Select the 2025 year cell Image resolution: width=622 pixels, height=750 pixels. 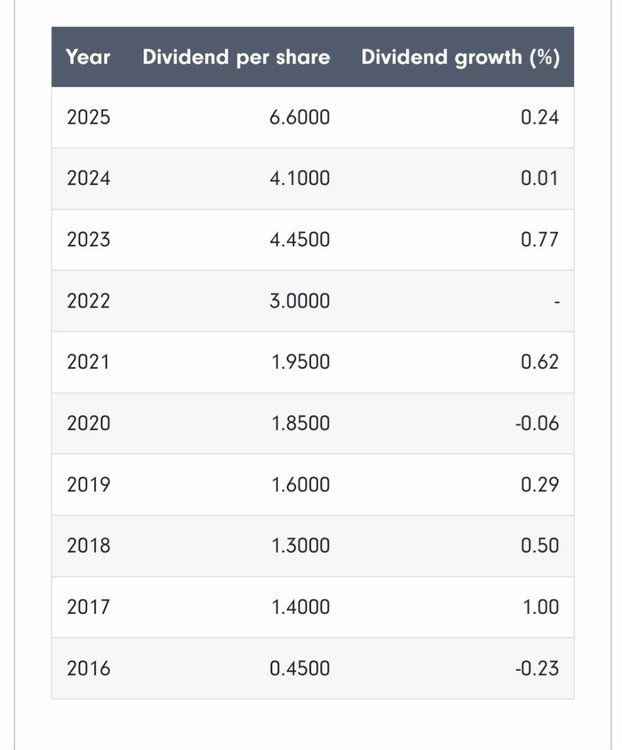click(88, 118)
